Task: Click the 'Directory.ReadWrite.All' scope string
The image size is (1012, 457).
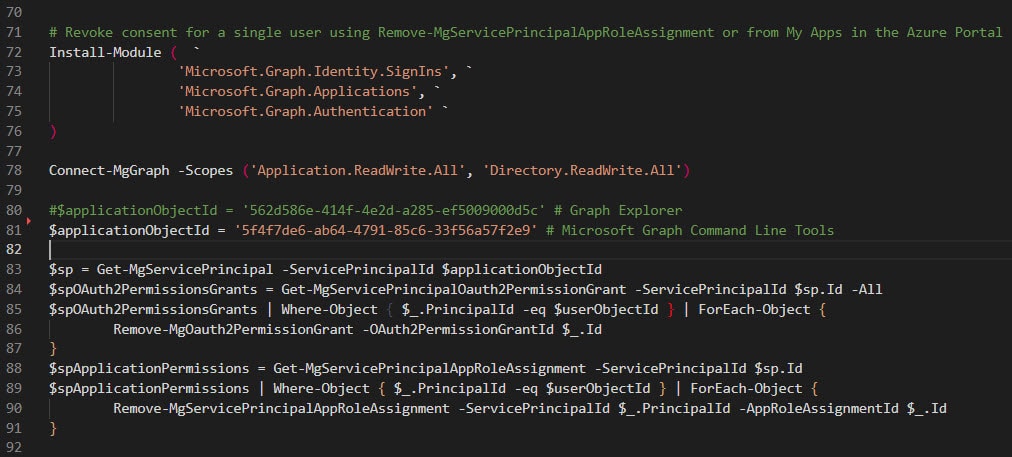Action: 583,170
